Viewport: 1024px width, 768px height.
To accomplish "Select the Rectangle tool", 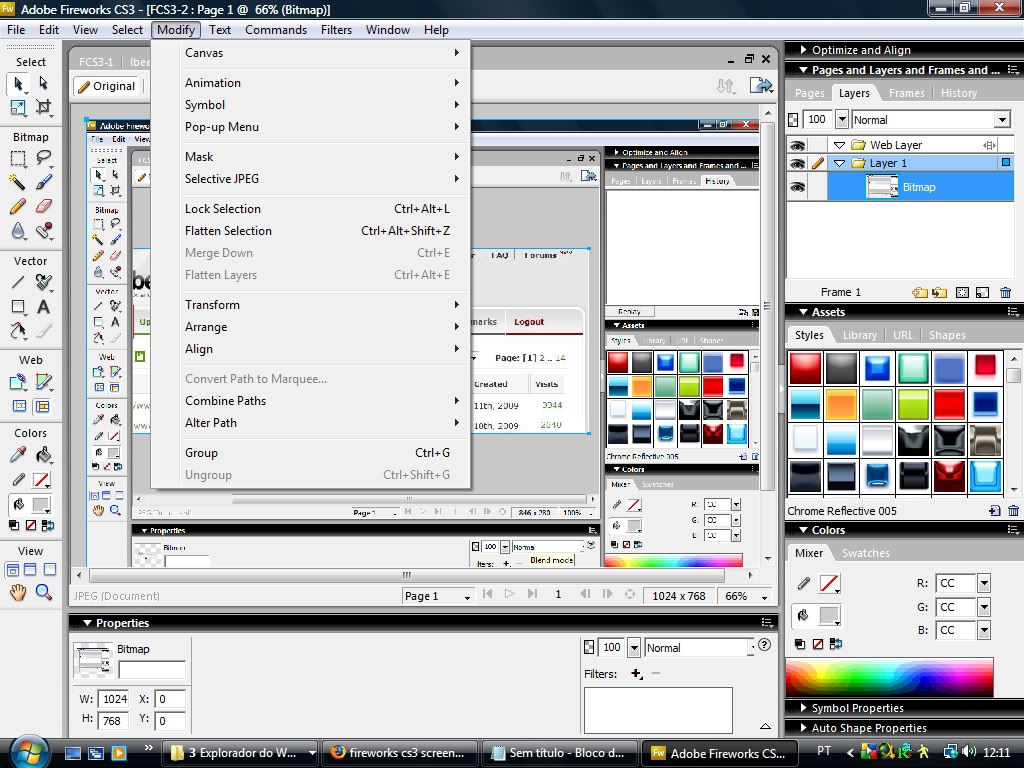I will (18, 307).
